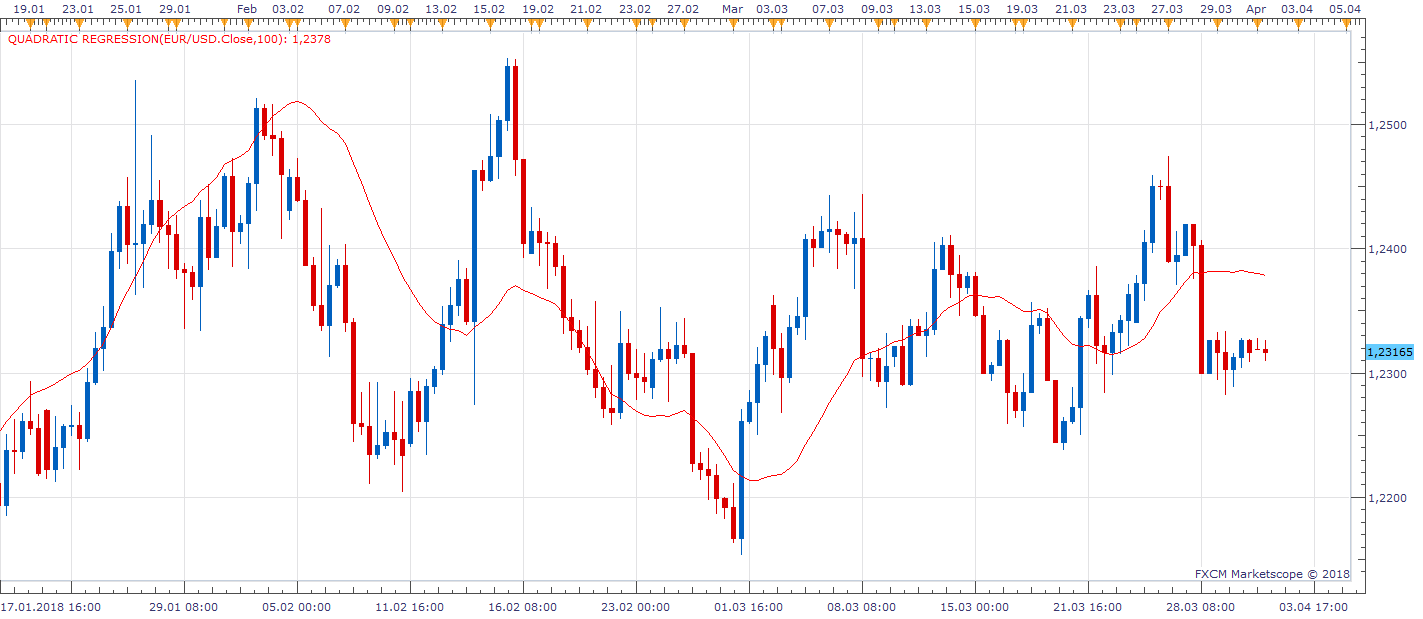The image size is (1423, 619).
Task: Click event marker beneath 03.04 date
Action: [x=1299, y=23]
